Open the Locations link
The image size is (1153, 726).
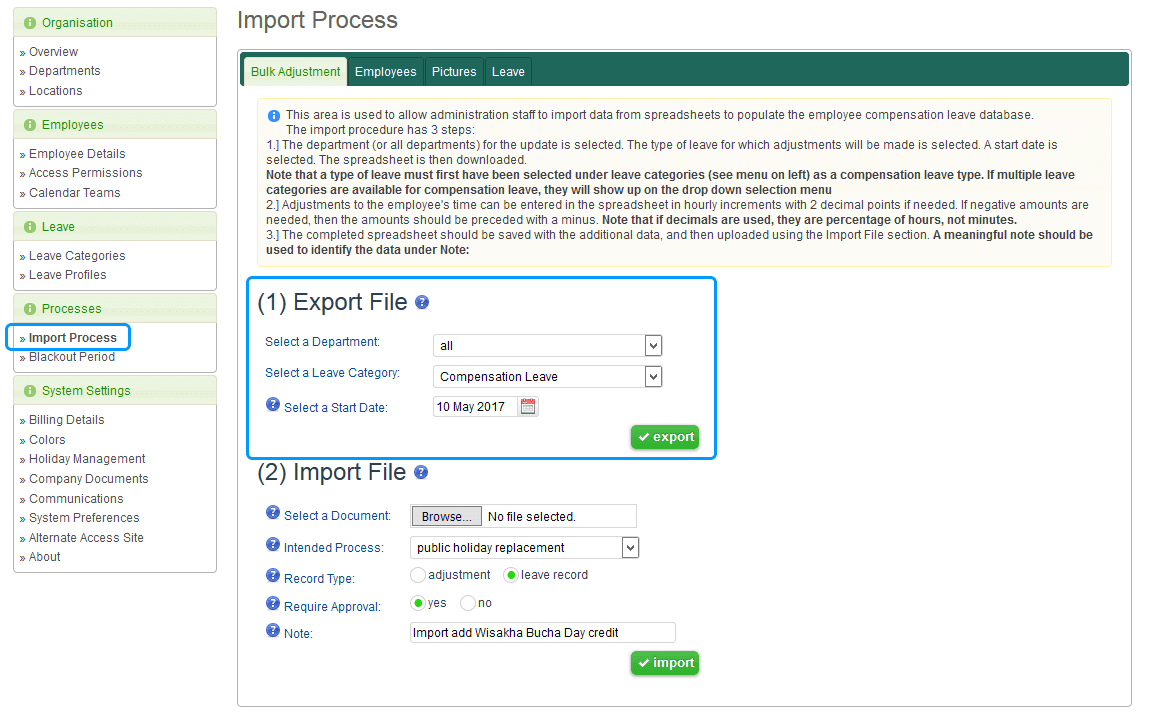click(55, 91)
